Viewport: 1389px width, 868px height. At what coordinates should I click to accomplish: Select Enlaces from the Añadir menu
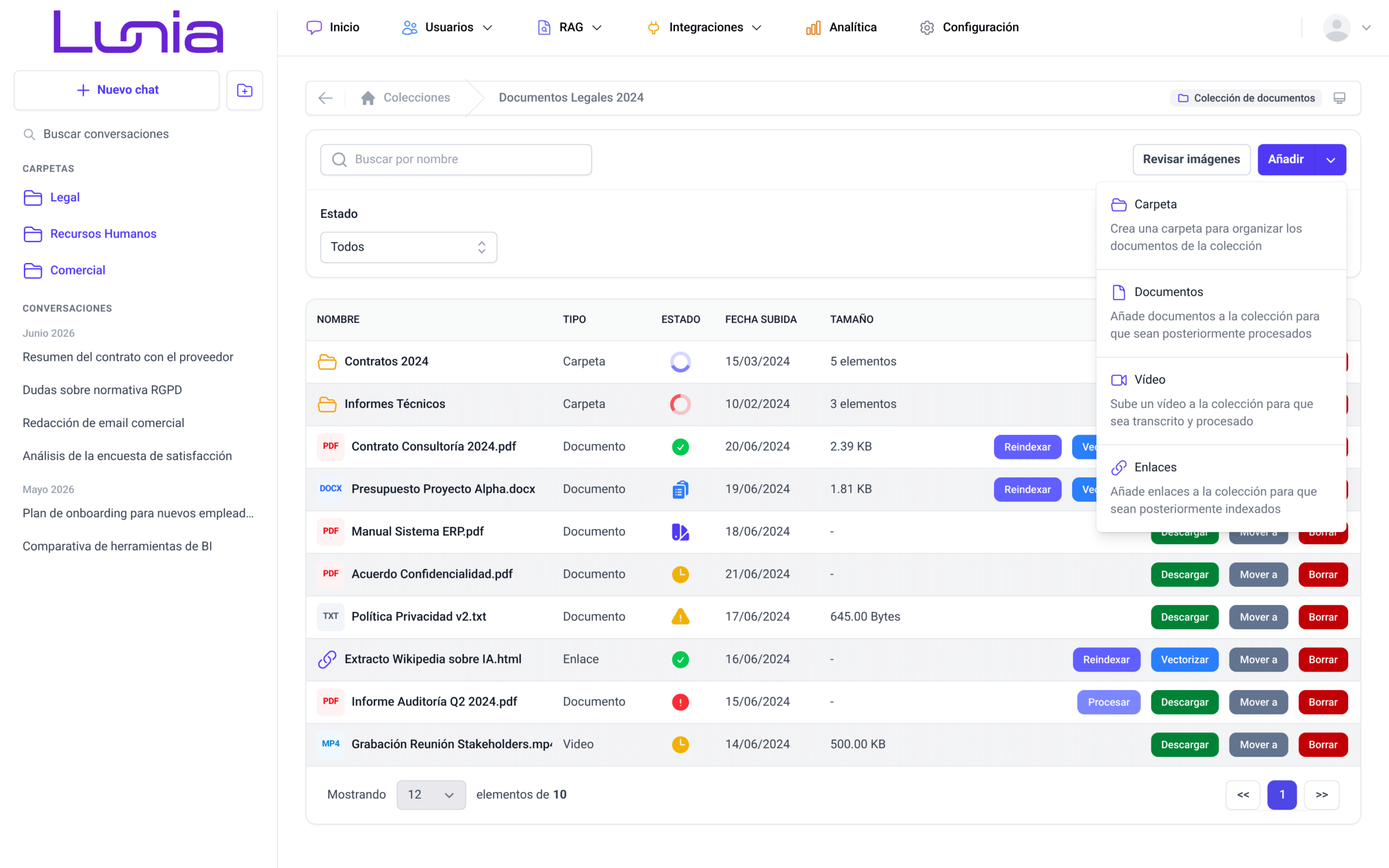[1221, 489]
